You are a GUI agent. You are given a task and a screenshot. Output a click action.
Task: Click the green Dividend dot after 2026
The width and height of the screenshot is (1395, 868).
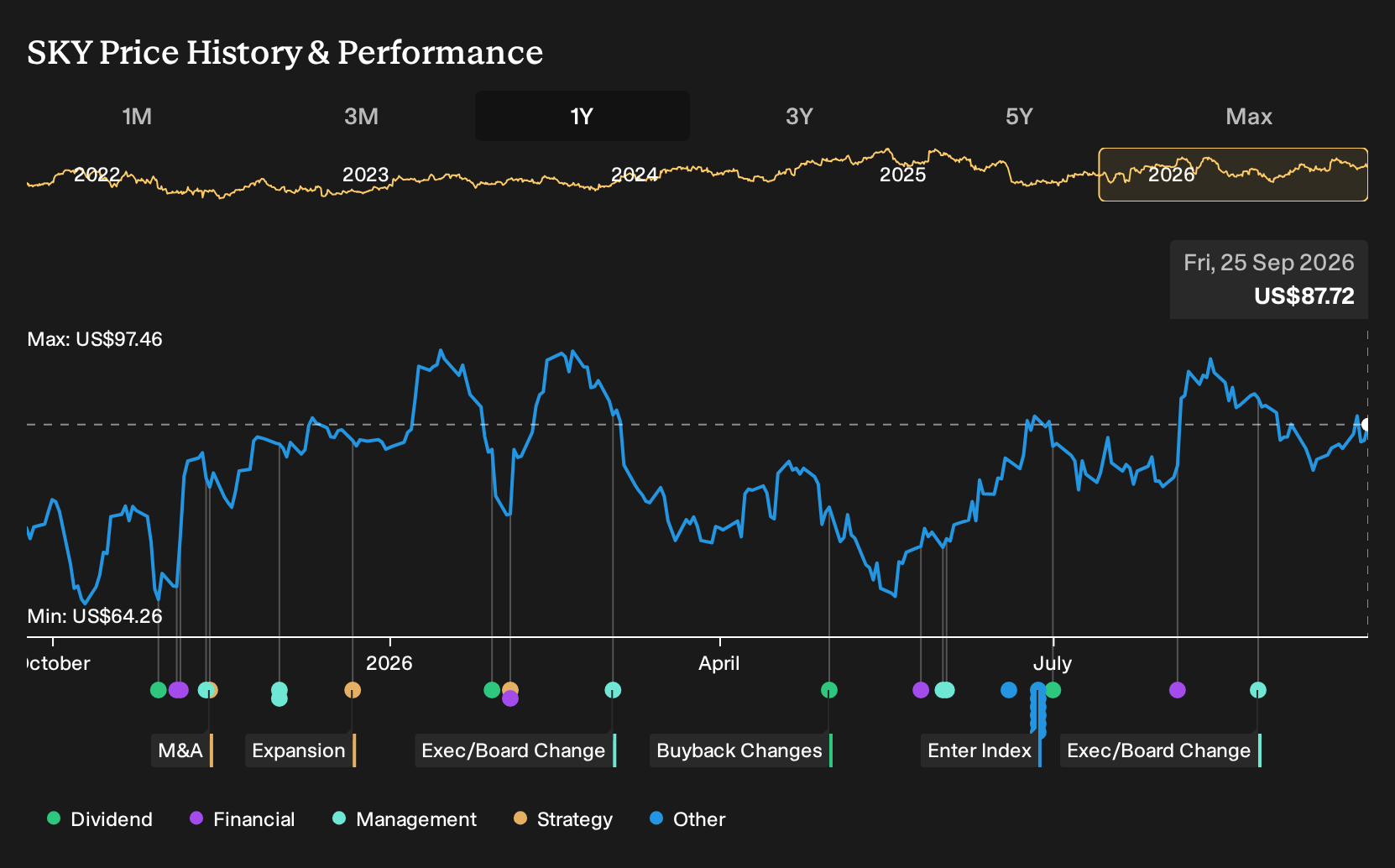coord(492,690)
